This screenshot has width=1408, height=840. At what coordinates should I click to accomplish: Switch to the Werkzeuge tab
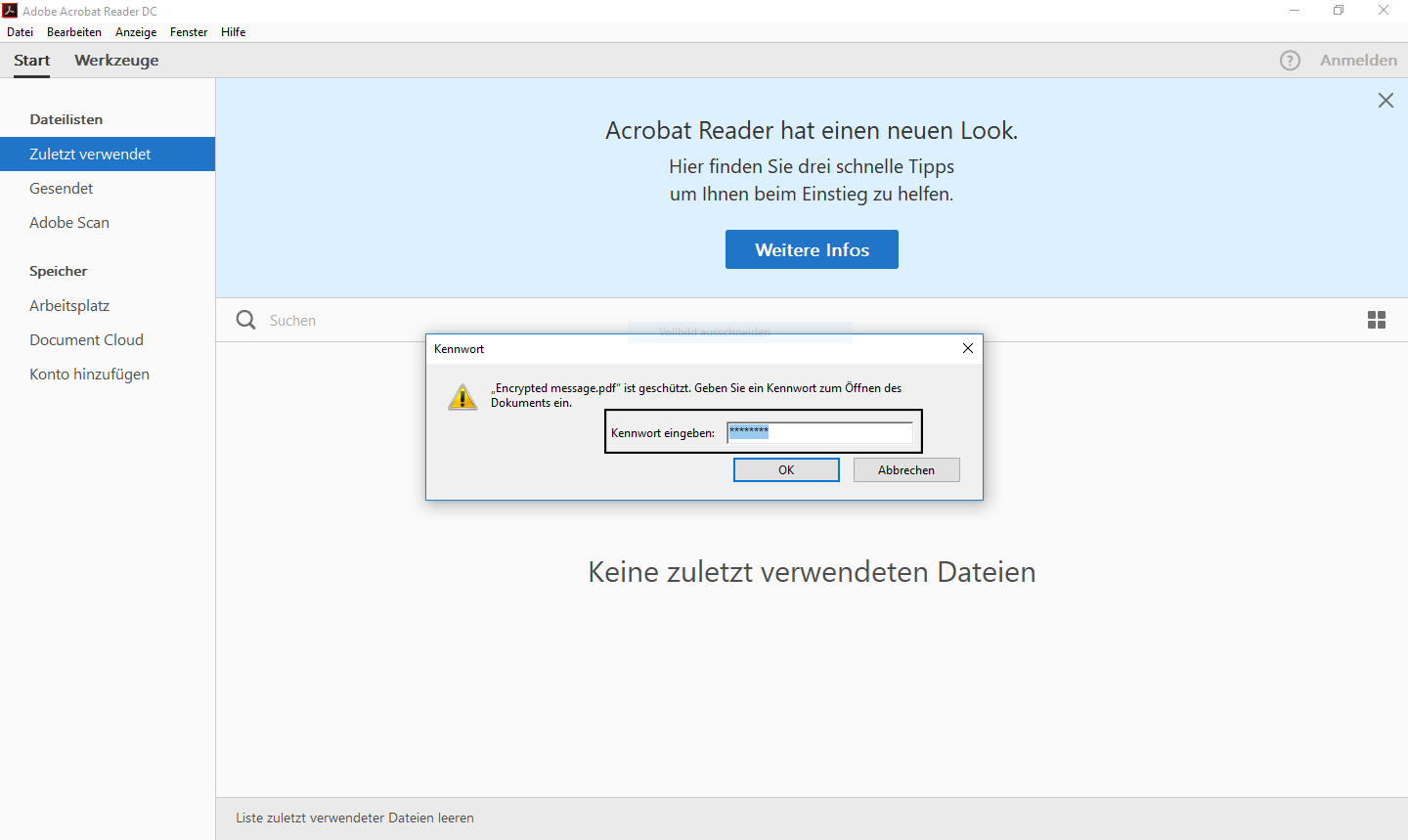point(116,61)
